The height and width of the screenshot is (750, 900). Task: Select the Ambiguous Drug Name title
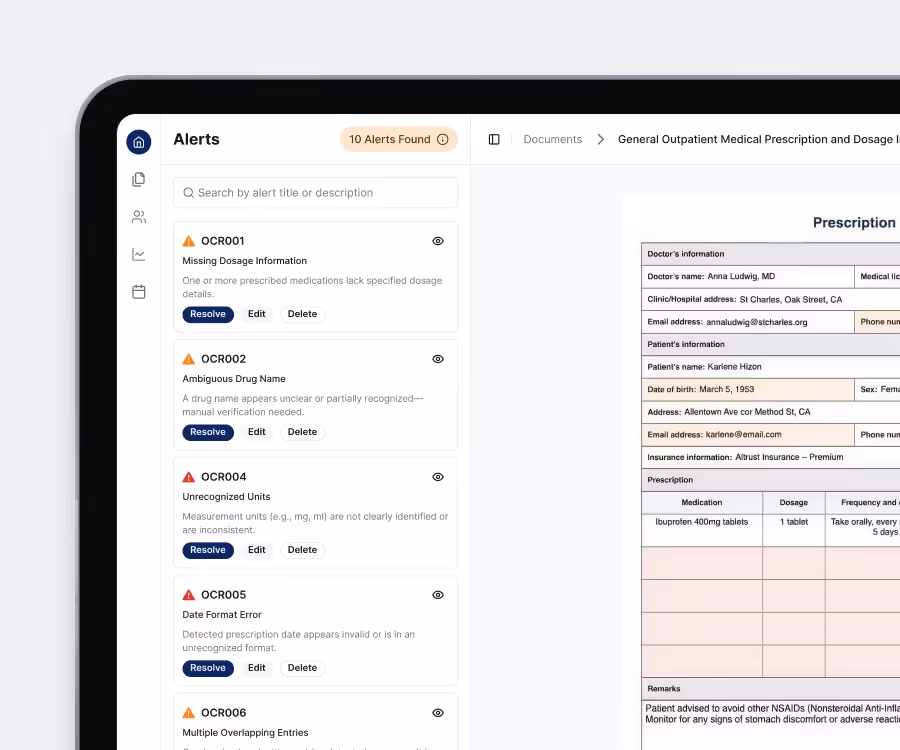tap(234, 379)
